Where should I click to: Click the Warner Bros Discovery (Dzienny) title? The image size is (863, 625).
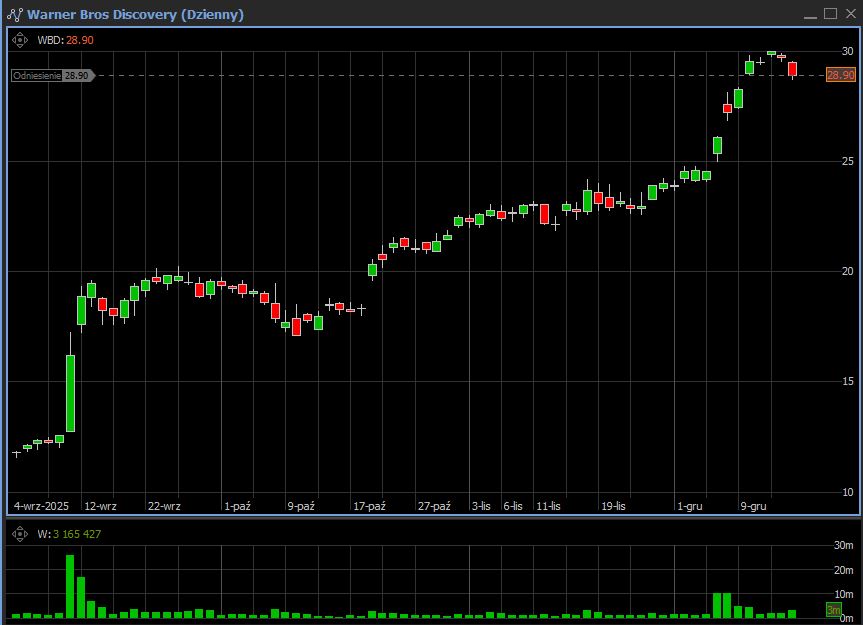pos(135,14)
